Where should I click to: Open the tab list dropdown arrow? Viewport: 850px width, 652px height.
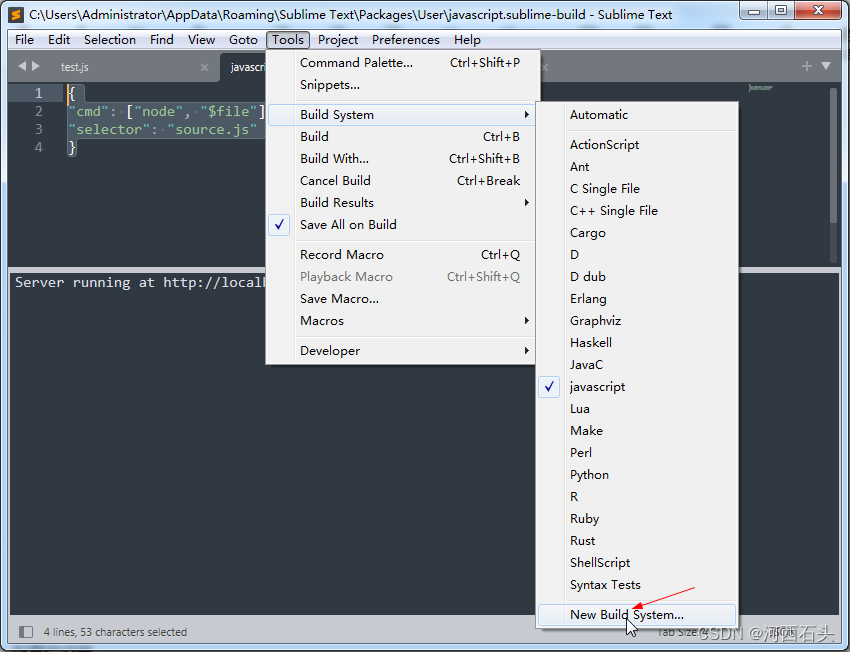[x=826, y=66]
